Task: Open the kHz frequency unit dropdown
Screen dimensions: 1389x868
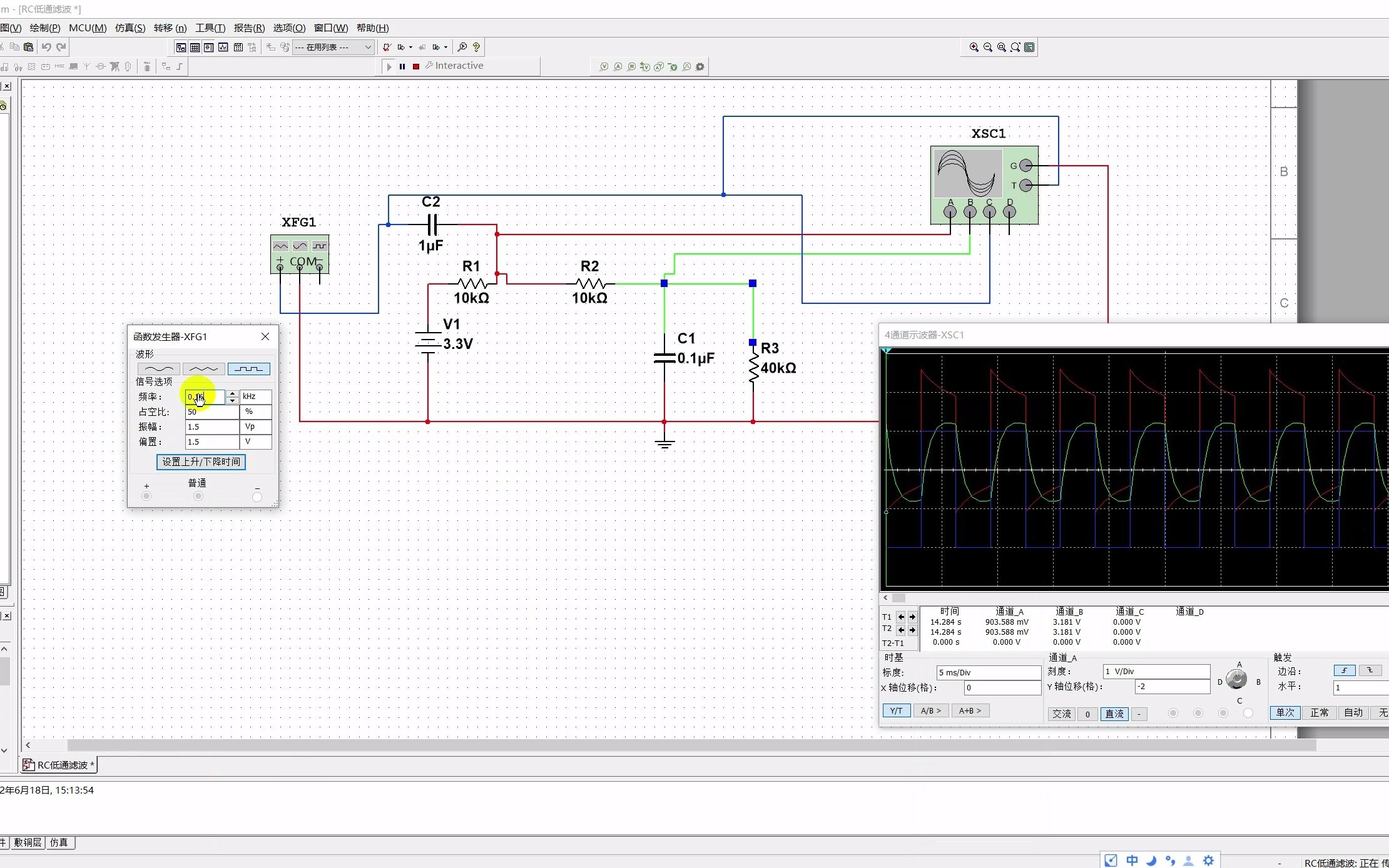Action: 256,396
